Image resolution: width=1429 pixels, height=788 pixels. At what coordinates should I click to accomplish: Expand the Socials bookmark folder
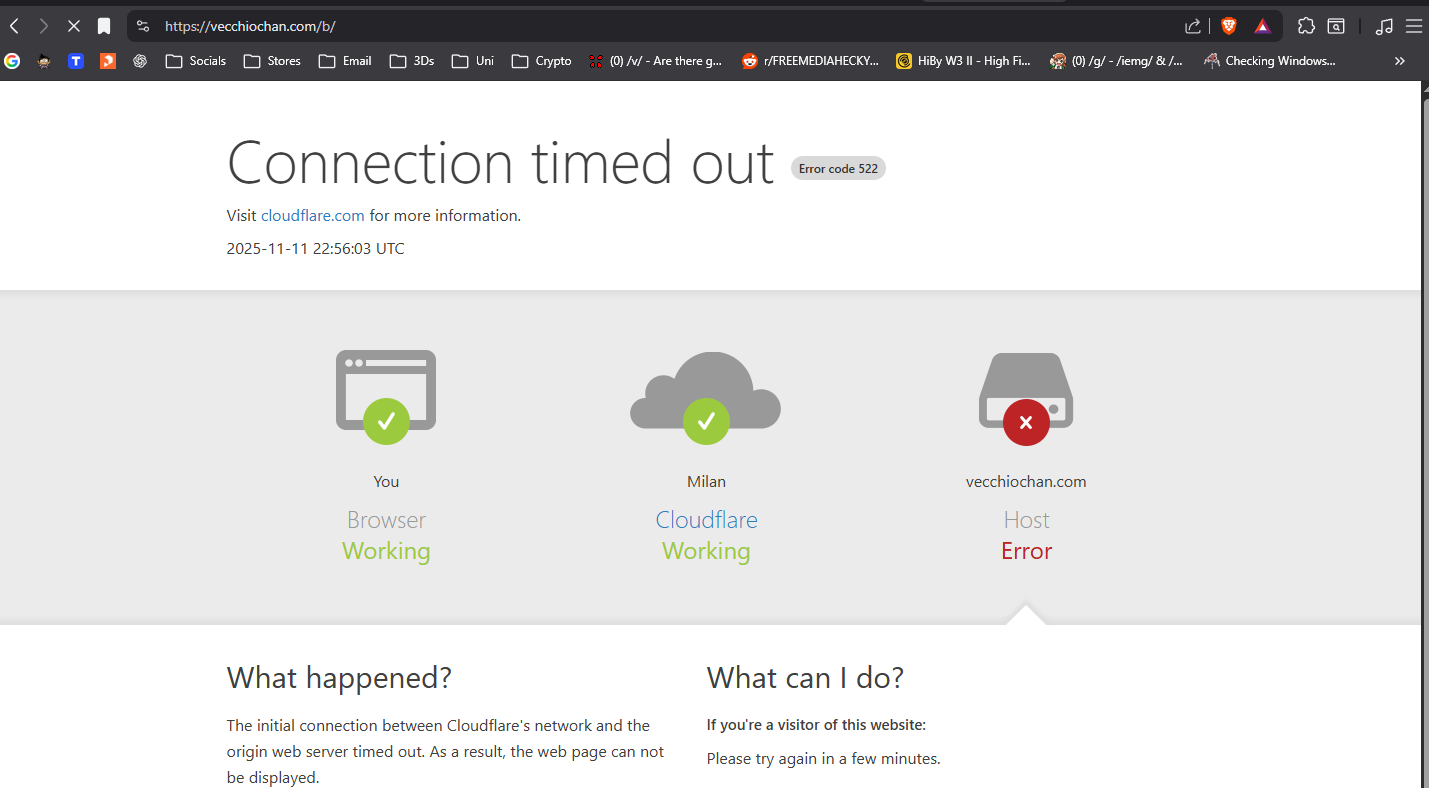(x=196, y=61)
